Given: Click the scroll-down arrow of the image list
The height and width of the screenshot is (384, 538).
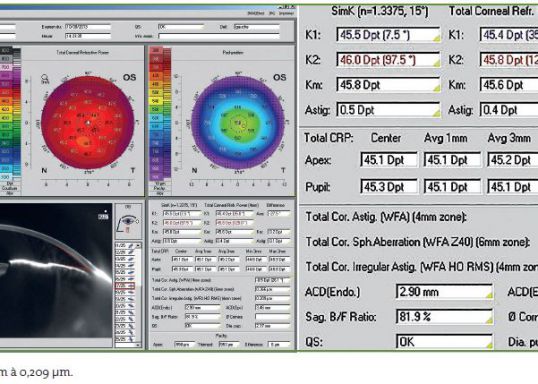Looking at the screenshot, I should [x=139, y=345].
